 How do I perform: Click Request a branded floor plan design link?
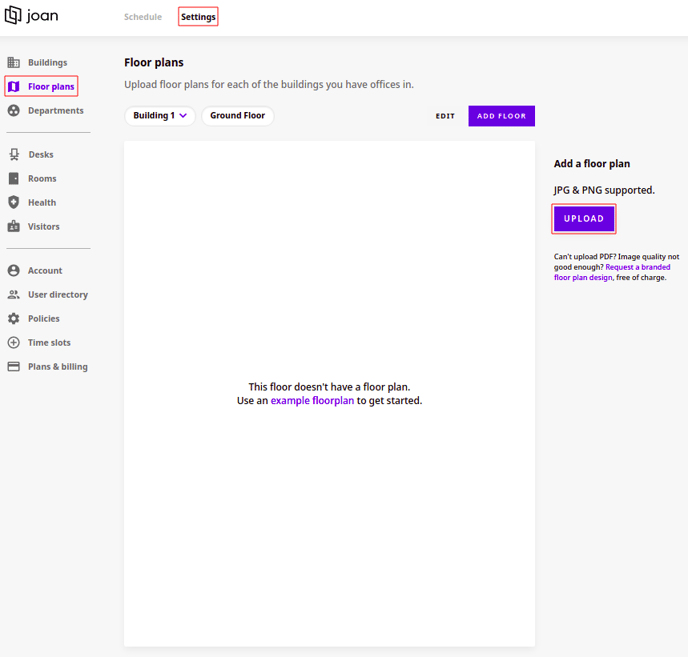click(x=611, y=272)
